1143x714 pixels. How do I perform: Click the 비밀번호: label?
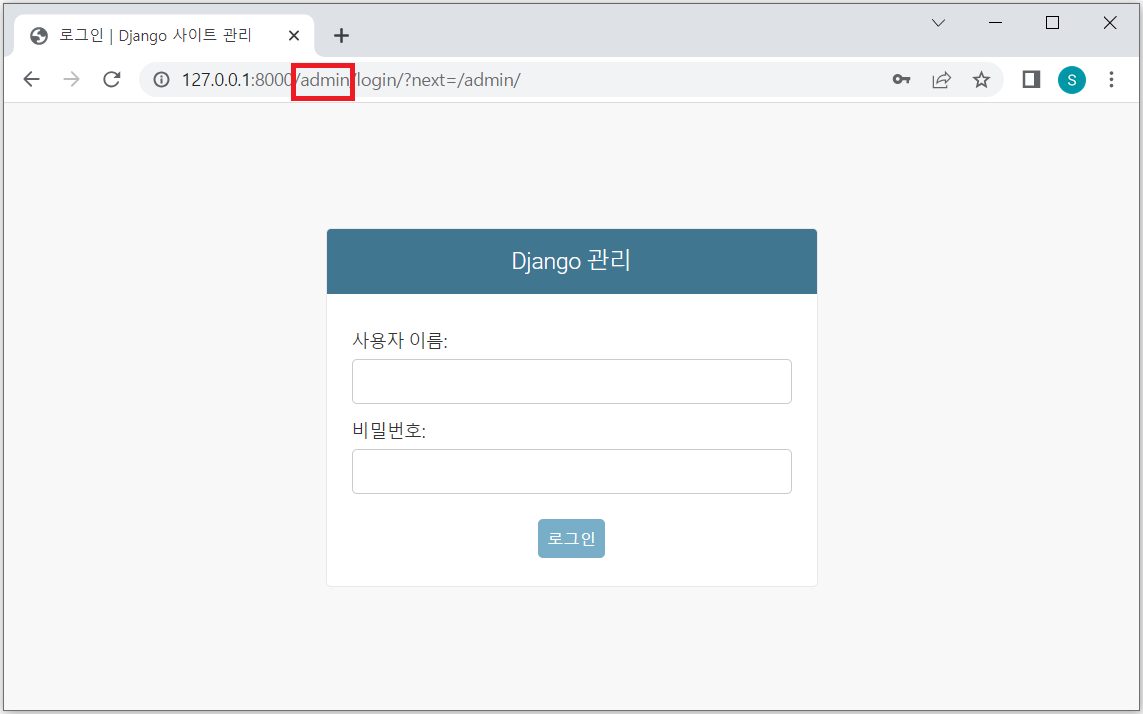click(389, 430)
